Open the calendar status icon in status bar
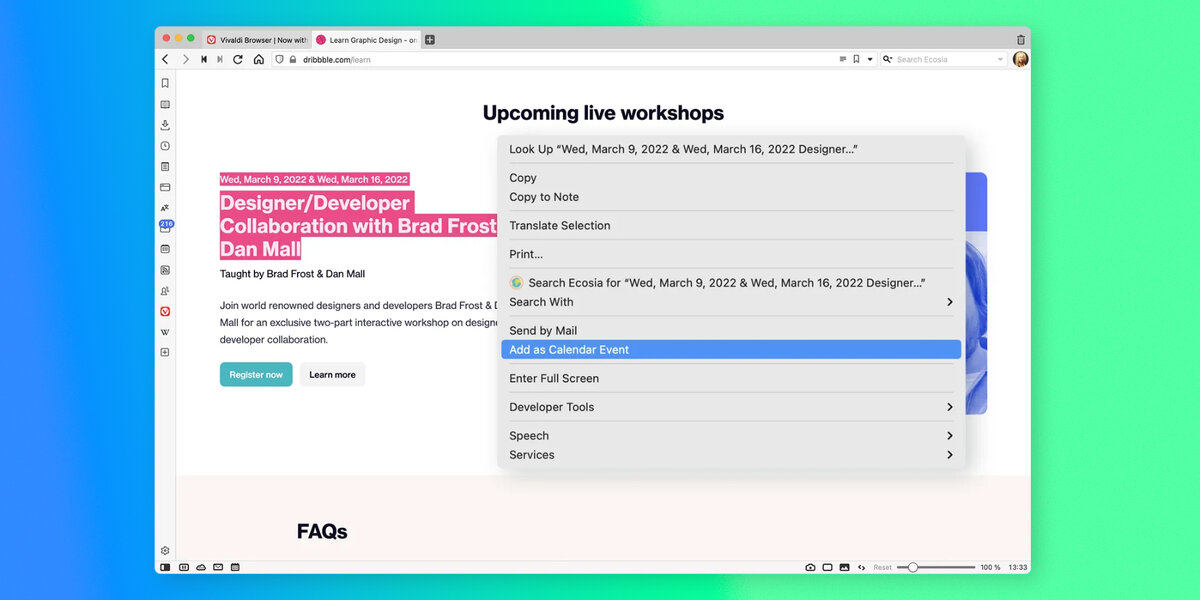Viewport: 1200px width, 600px height. [x=235, y=567]
